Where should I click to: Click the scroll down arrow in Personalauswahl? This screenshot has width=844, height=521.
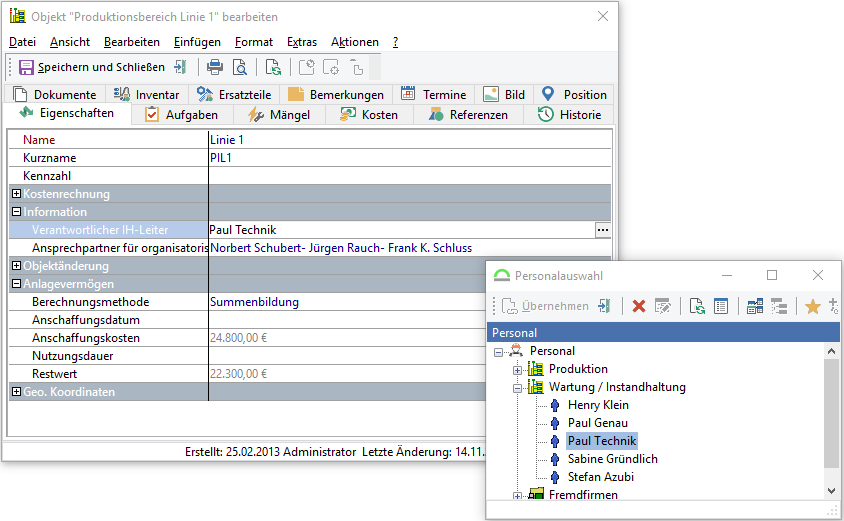tap(831, 491)
